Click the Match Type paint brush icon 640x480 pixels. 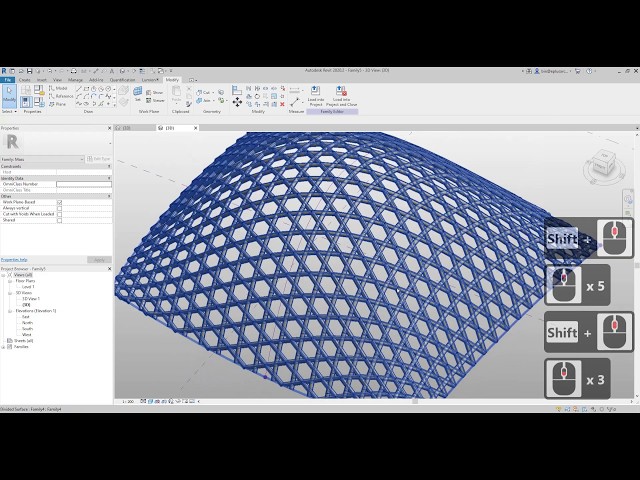pyautogui.click(x=189, y=104)
